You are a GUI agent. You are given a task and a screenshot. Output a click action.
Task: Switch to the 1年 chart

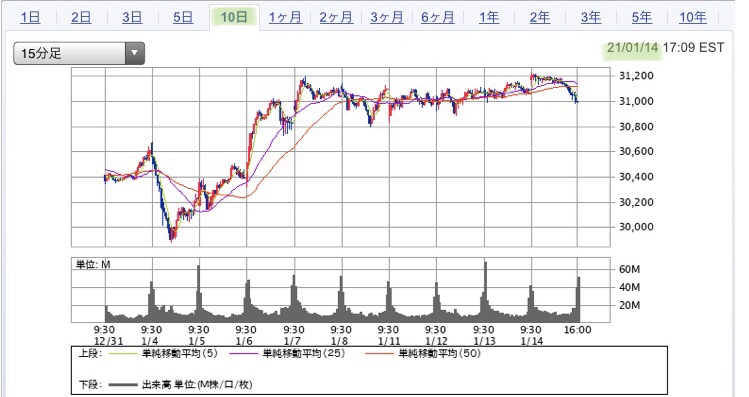pos(489,18)
